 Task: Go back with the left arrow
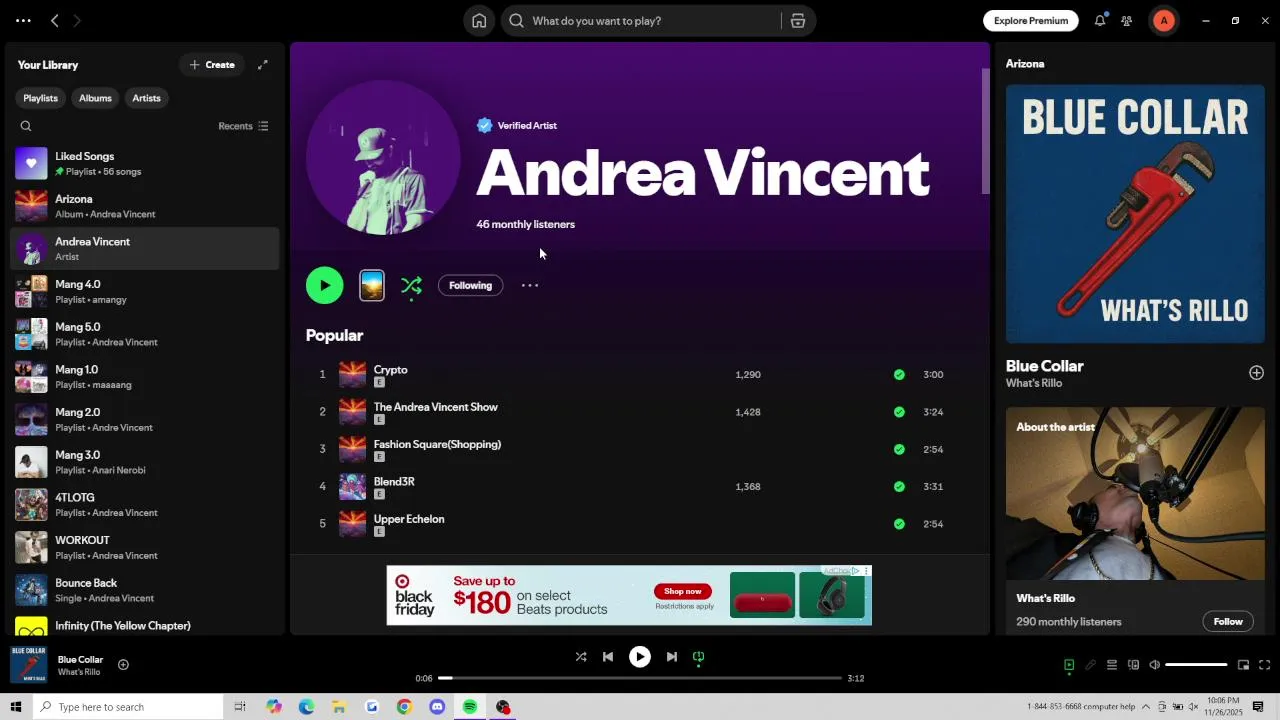pyautogui.click(x=55, y=20)
